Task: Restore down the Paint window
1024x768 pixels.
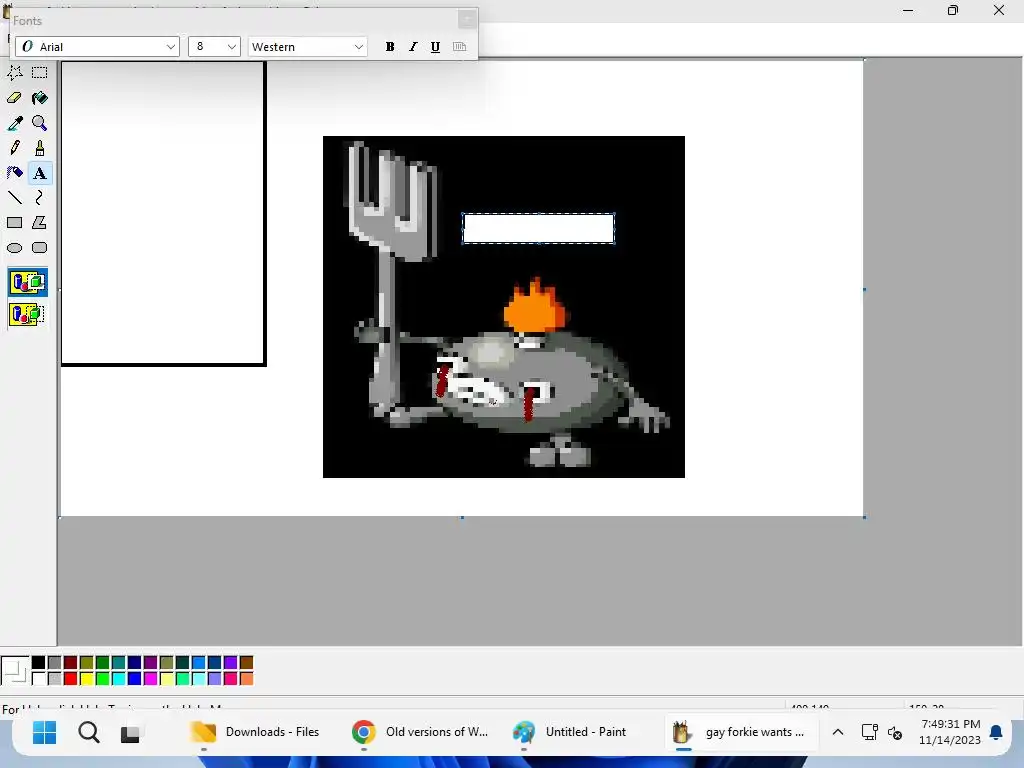Action: pyautogui.click(x=953, y=10)
